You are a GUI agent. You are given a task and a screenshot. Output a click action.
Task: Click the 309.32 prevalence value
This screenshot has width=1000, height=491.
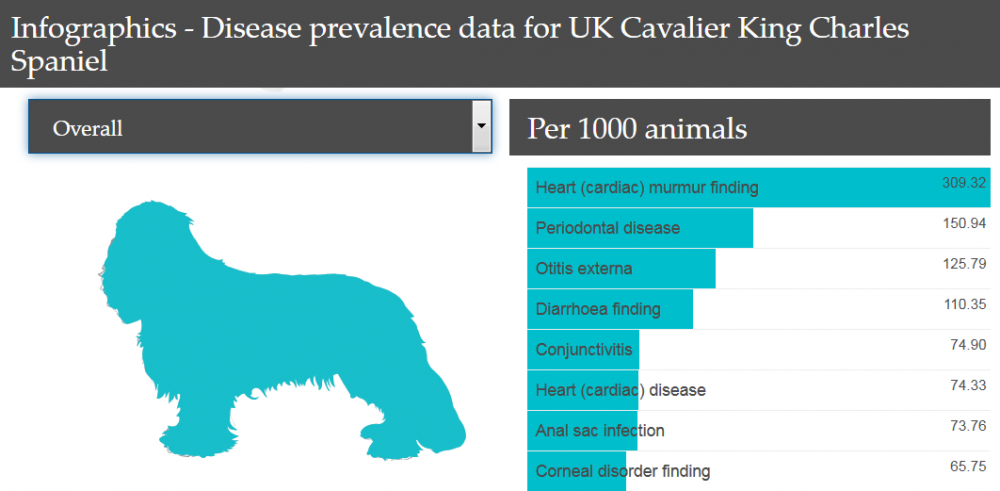click(964, 183)
